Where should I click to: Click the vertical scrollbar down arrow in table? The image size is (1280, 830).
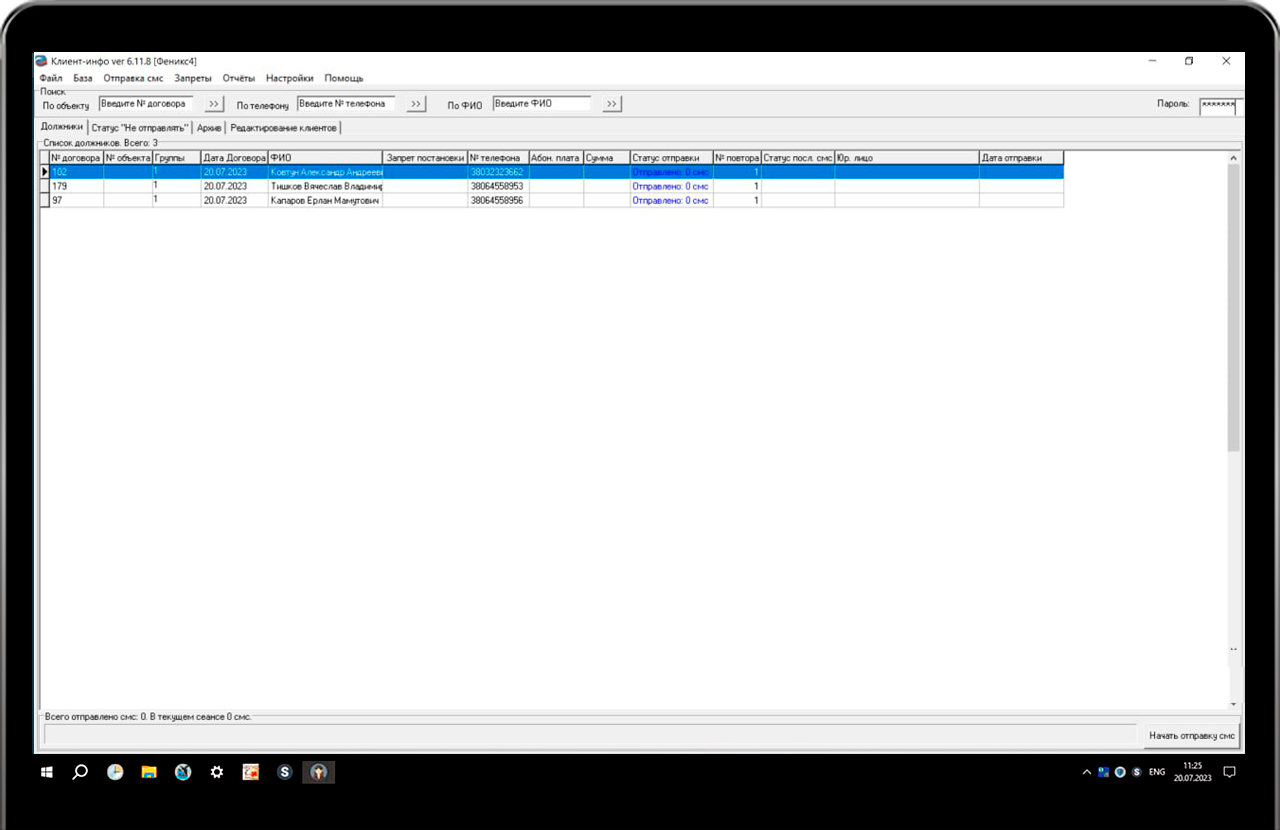pos(1234,703)
